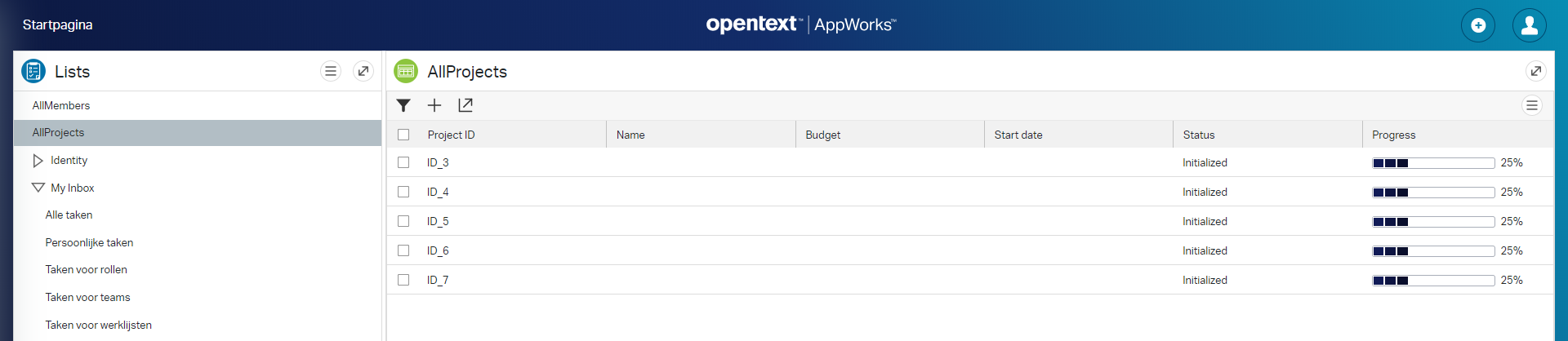Go to Startpagina link in header

click(x=57, y=24)
